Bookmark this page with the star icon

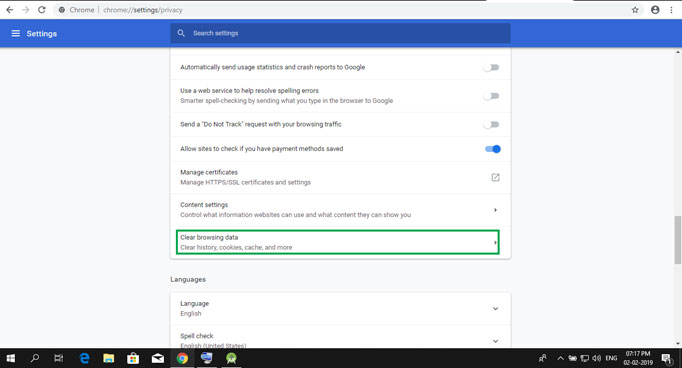click(x=635, y=10)
